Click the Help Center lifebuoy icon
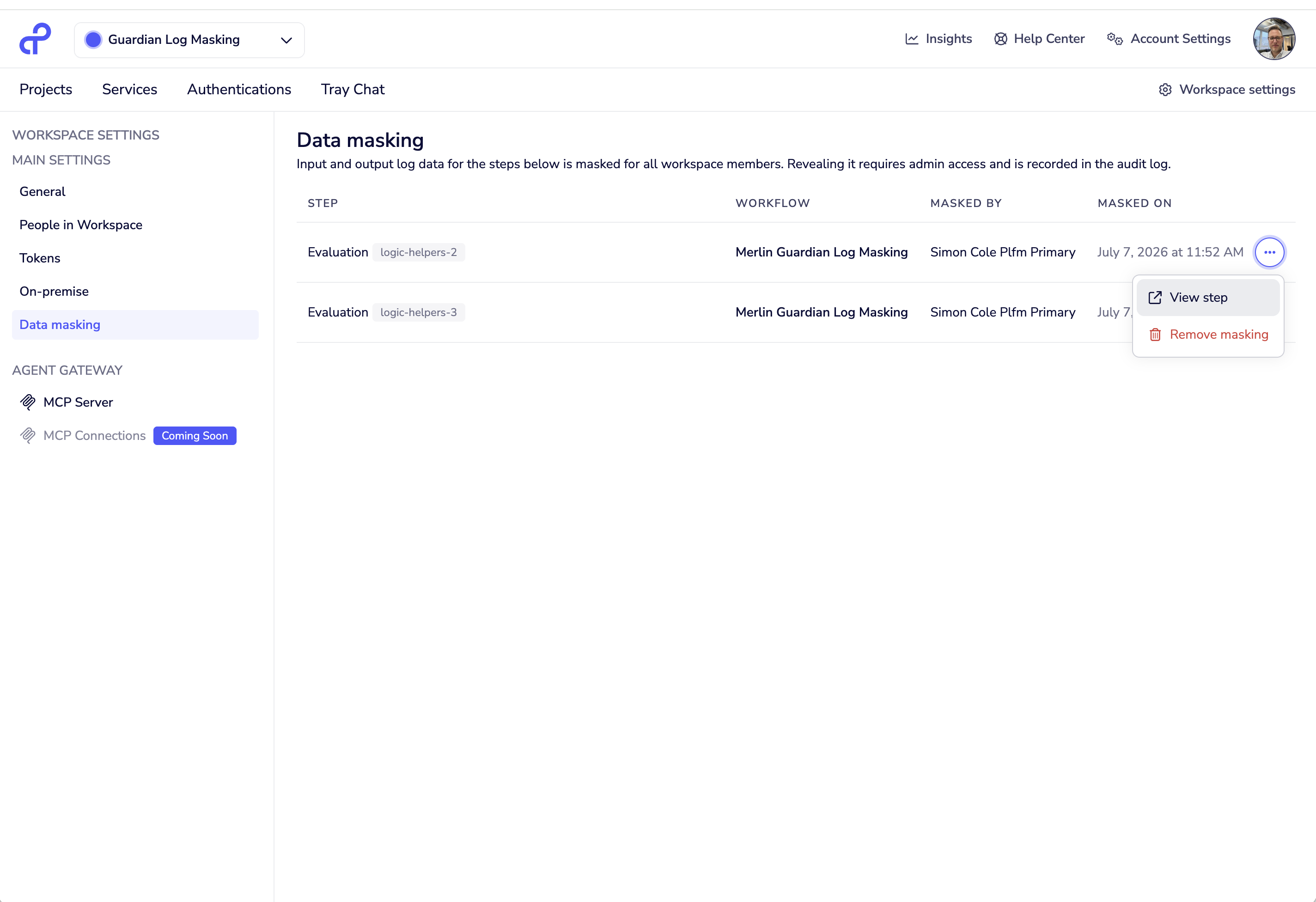Screen dimensions: 1316x902 click(x=1000, y=39)
